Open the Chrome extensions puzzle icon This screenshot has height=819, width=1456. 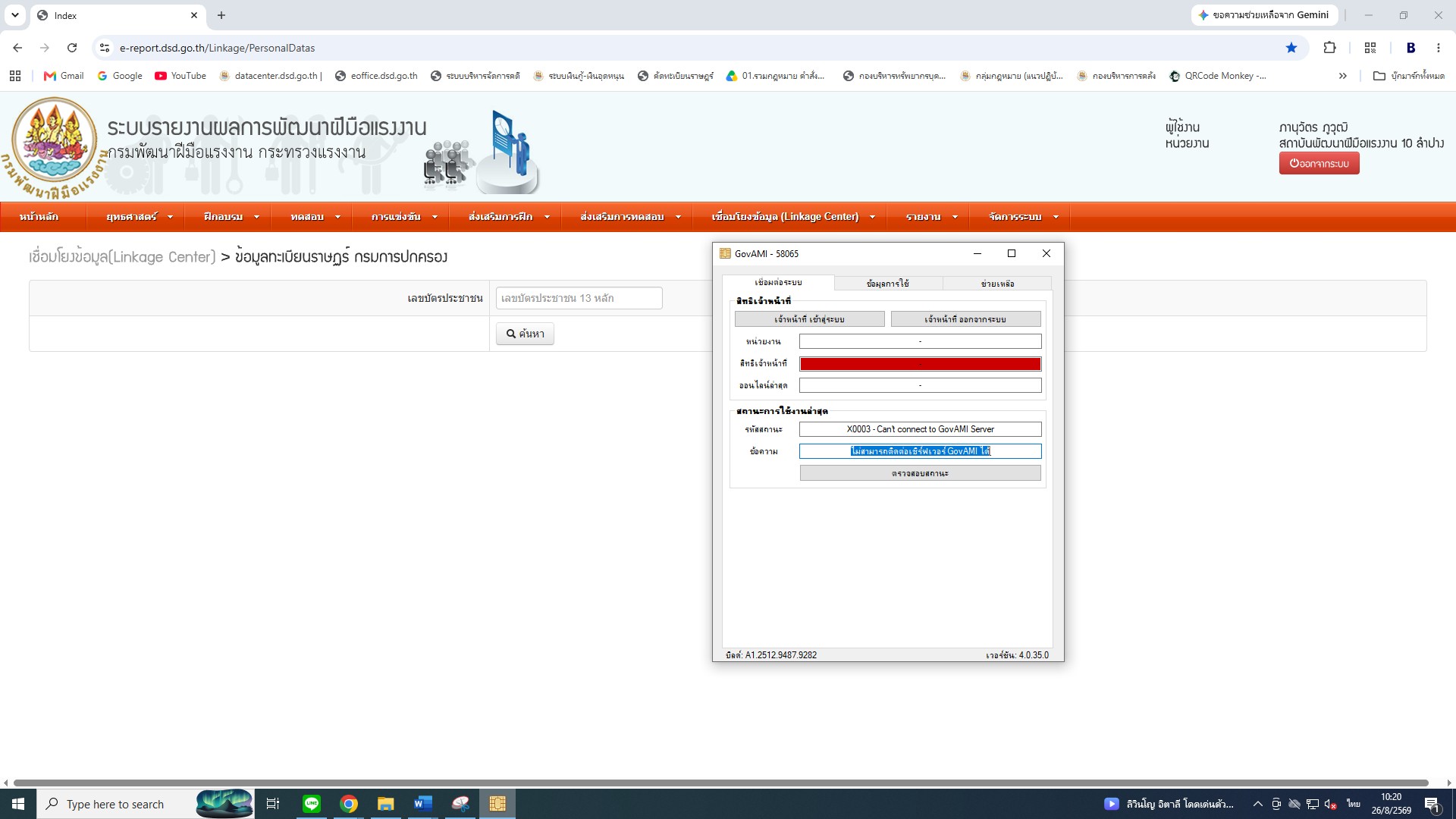click(1329, 48)
